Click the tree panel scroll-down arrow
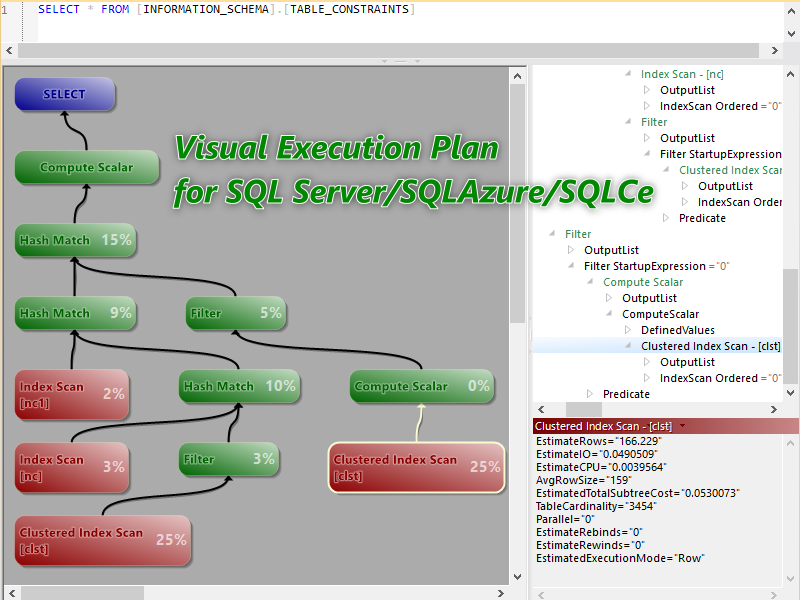Image resolution: width=800 pixels, height=600 pixels. point(790,392)
